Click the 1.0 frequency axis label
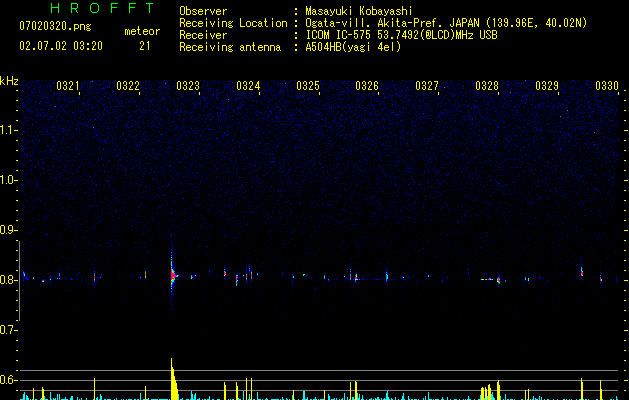This screenshot has width=629, height=400. coord(8,180)
